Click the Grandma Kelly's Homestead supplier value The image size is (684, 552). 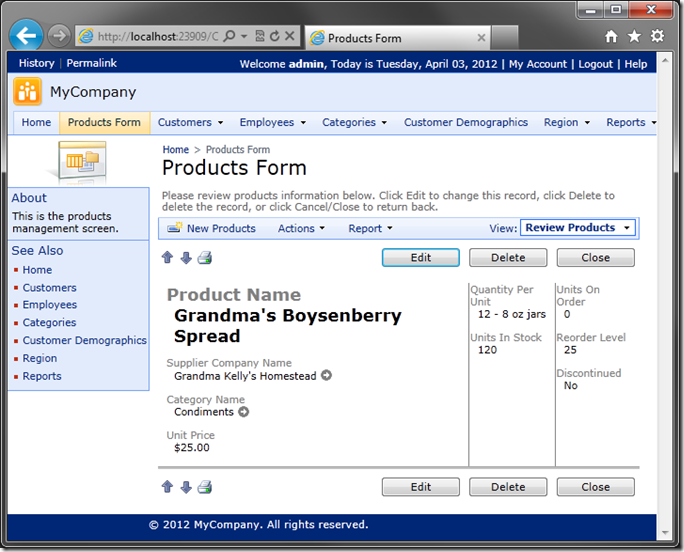point(245,376)
